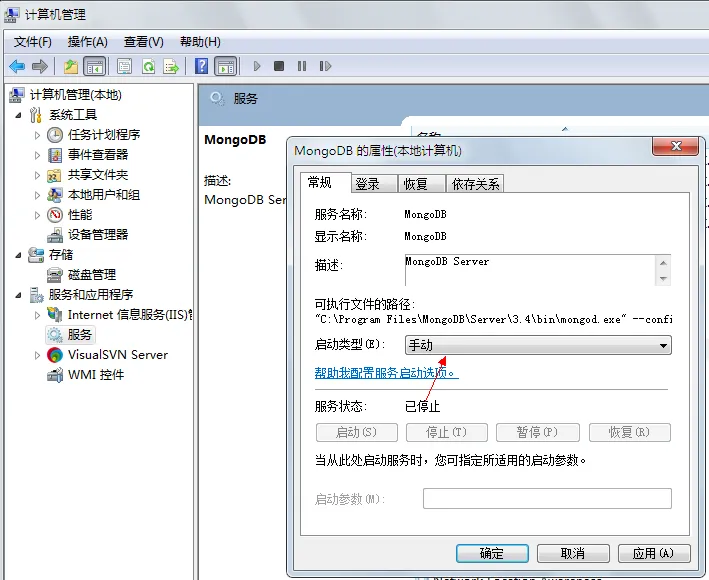Expand the 共享文件夹 node
The width and height of the screenshot is (709, 580).
tap(37, 175)
